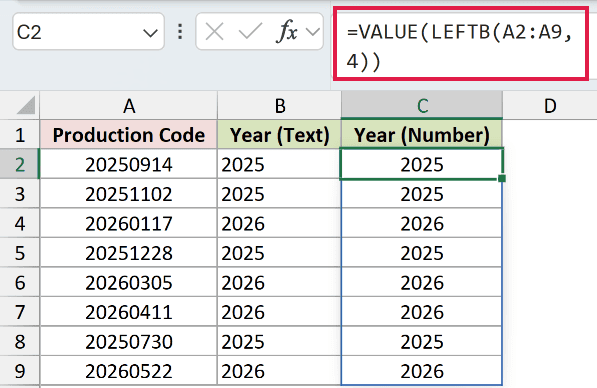The height and width of the screenshot is (388, 597).
Task: Select cell B2 showing 2025
Action: click(279, 164)
